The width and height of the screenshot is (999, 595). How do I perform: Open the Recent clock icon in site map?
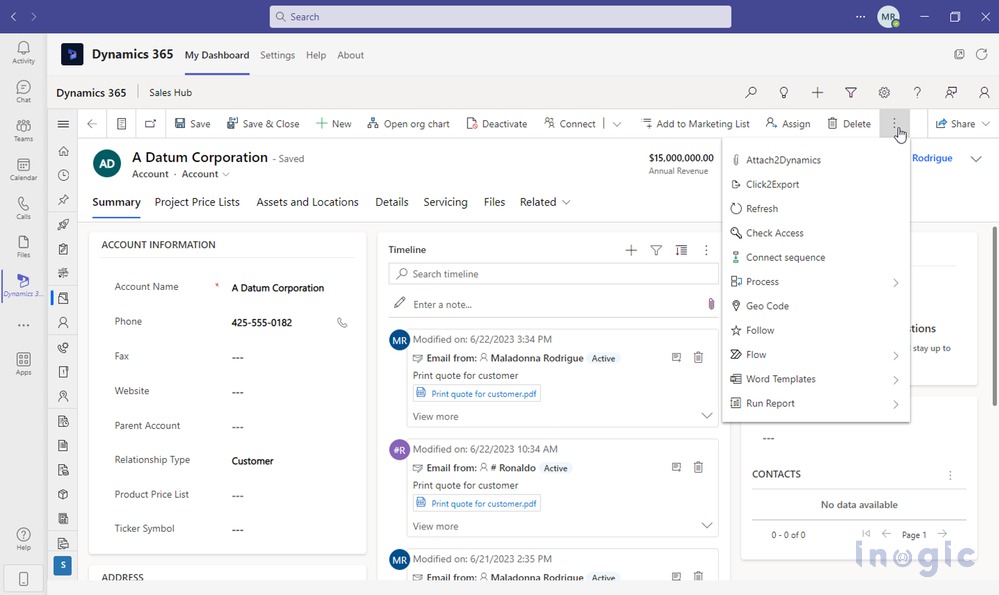63,175
